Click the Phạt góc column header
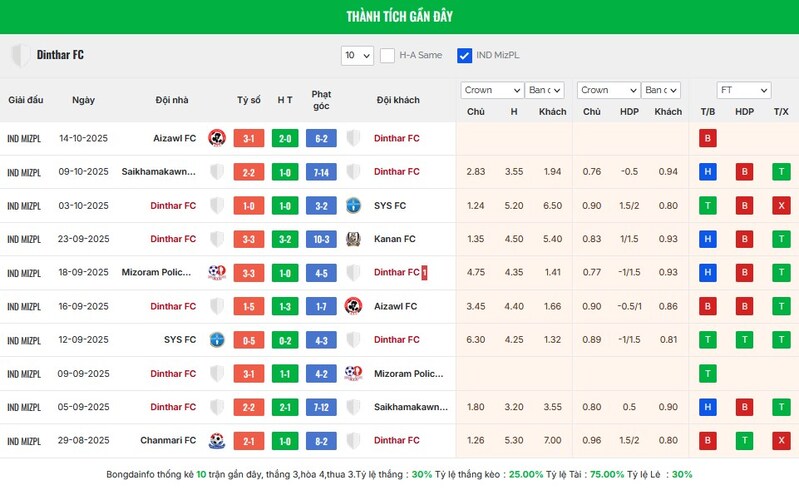 coord(321,100)
